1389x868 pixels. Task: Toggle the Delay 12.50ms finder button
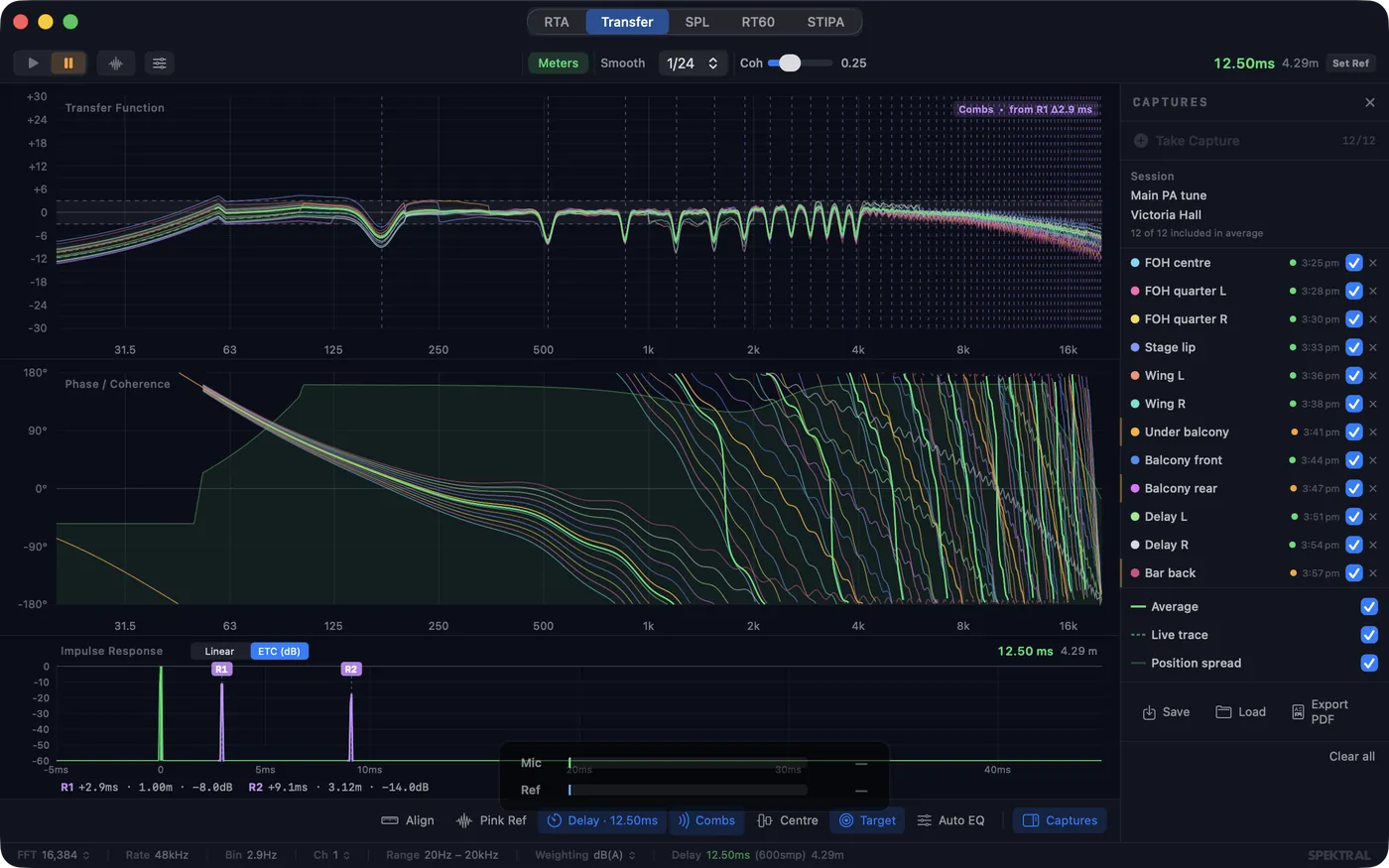pos(603,820)
